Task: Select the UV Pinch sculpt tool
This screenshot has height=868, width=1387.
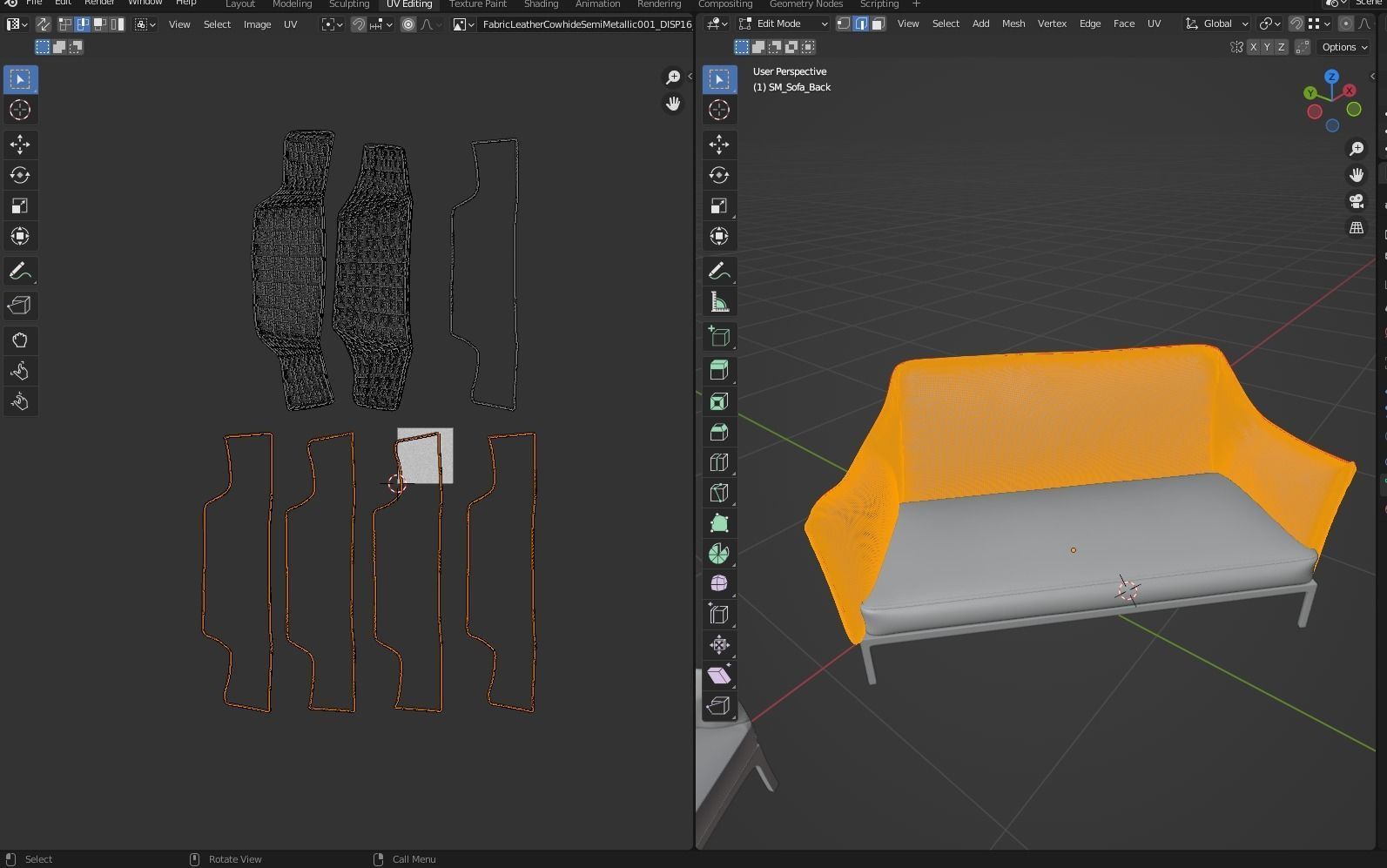Action: (20, 401)
